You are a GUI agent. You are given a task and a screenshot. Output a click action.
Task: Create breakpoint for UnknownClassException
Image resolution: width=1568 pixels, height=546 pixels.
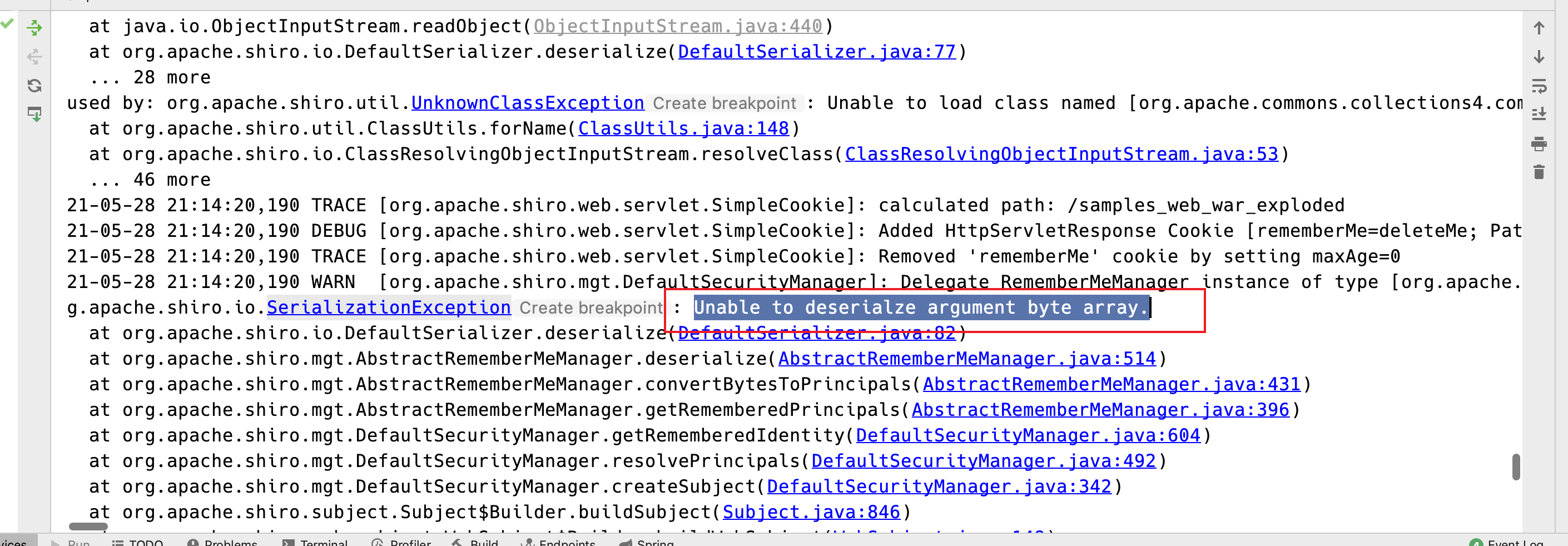tap(725, 103)
